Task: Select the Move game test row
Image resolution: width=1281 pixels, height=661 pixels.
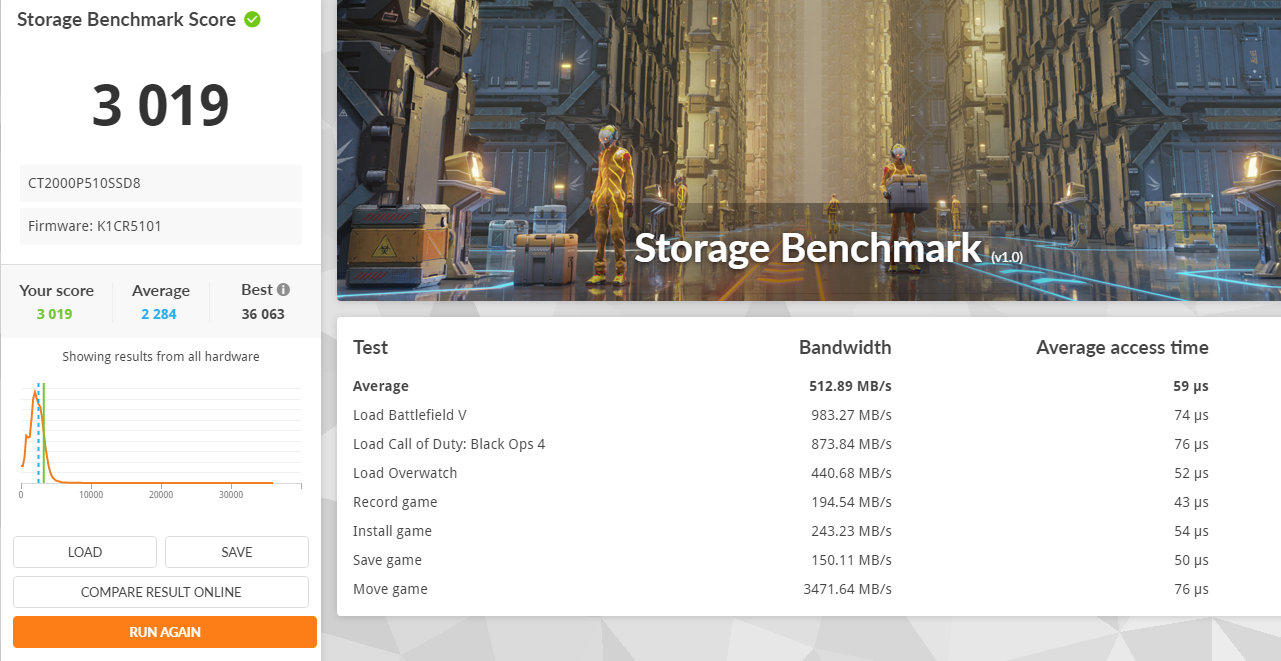Action: pos(780,589)
